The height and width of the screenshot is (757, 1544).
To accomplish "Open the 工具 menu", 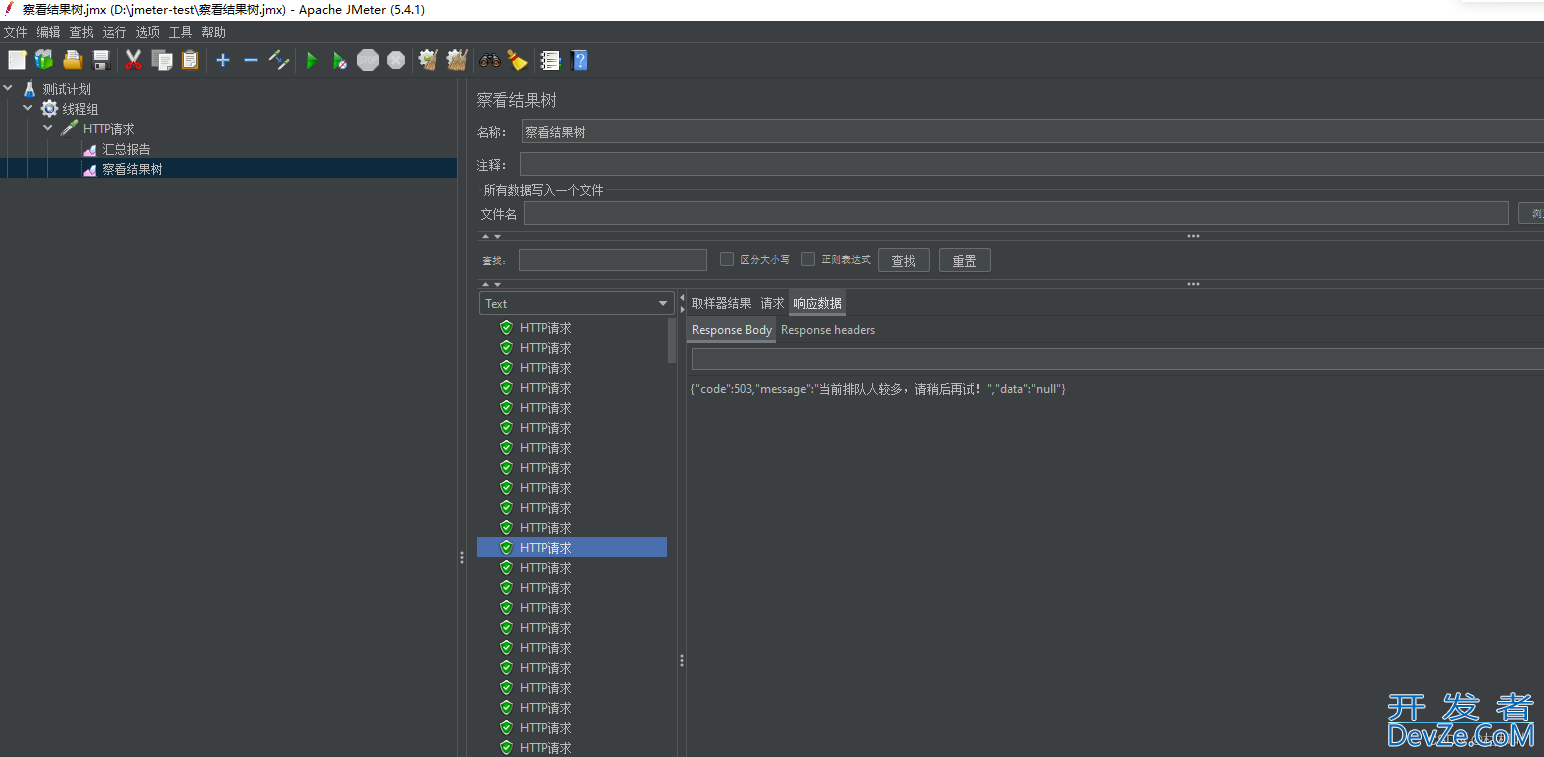I will [x=180, y=32].
